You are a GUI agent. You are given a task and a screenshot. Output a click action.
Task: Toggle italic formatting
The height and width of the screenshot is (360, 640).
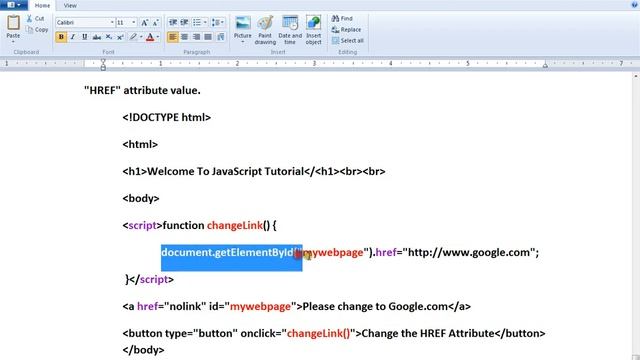click(x=73, y=37)
